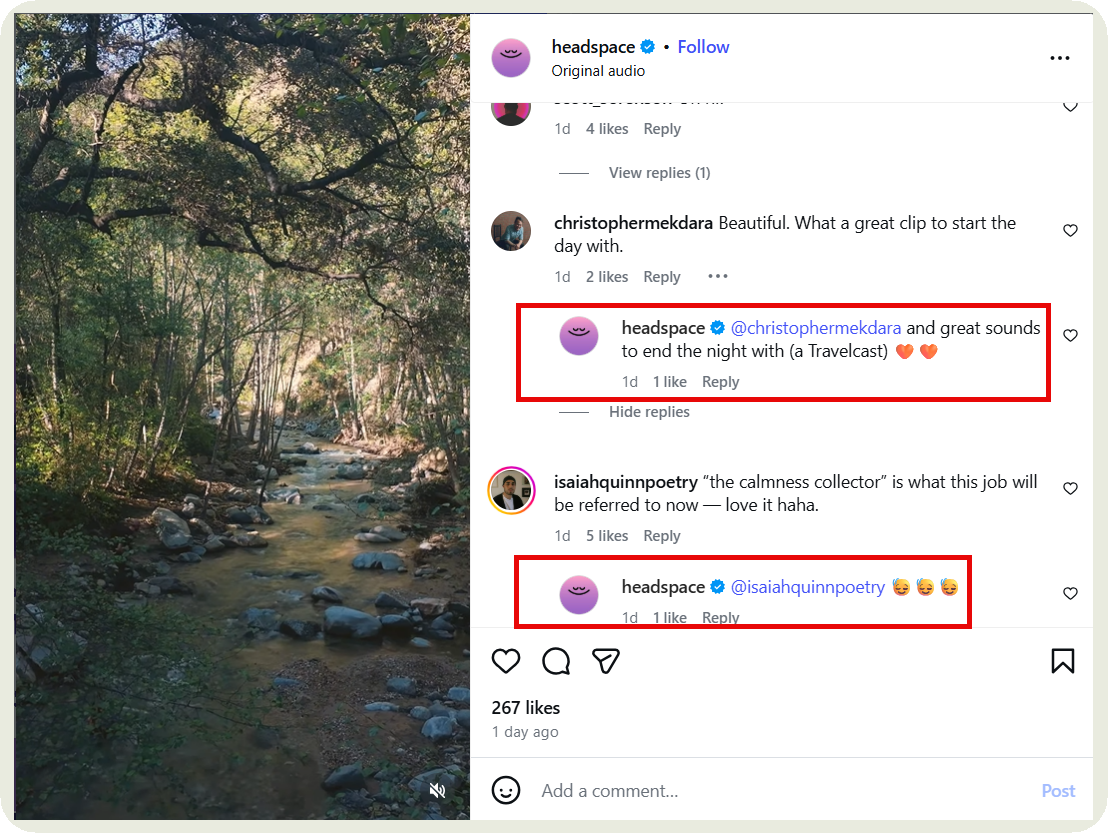This screenshot has width=1108, height=833.
Task: Unmute the video audio
Action: pos(437,790)
